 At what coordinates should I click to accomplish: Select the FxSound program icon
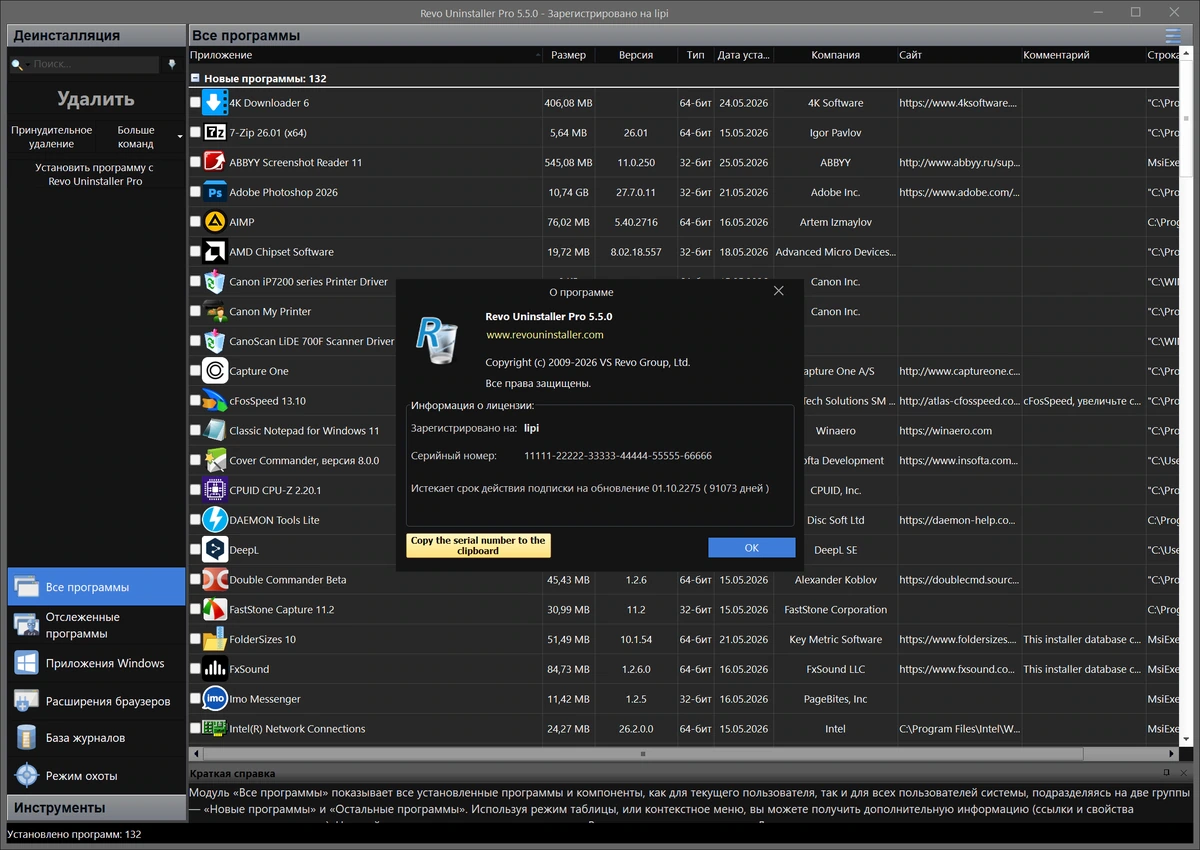tap(215, 669)
